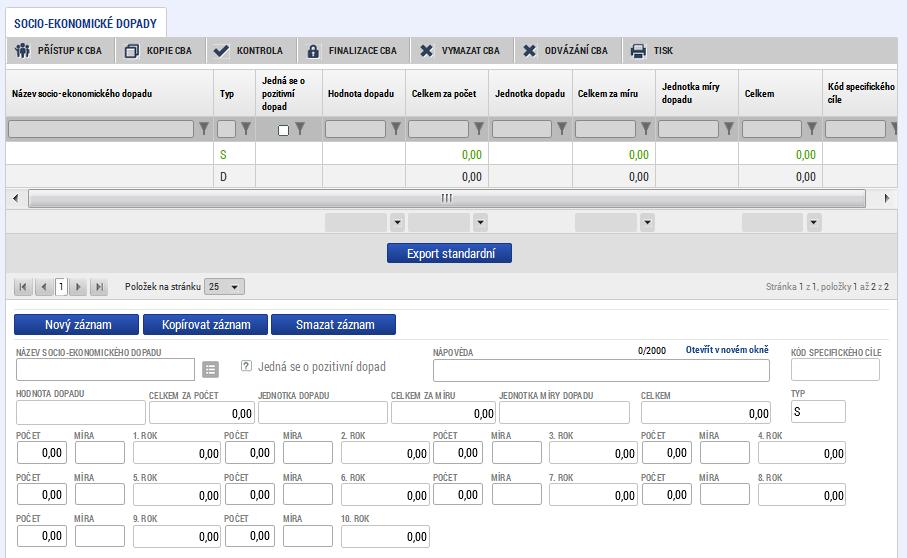The image size is (907, 558).
Task: Go to last page of the grid
Action: click(x=99, y=287)
